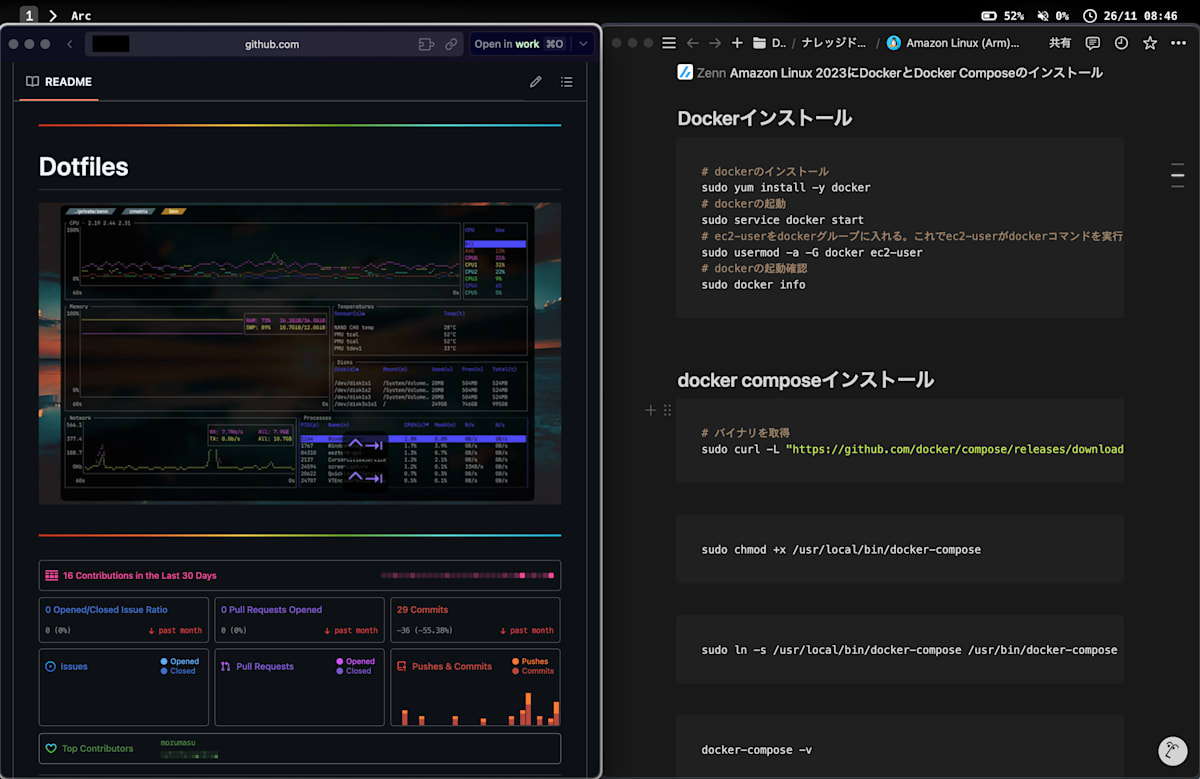
Task: Click the Pull Requests branch icon
Action: pyautogui.click(x=226, y=666)
